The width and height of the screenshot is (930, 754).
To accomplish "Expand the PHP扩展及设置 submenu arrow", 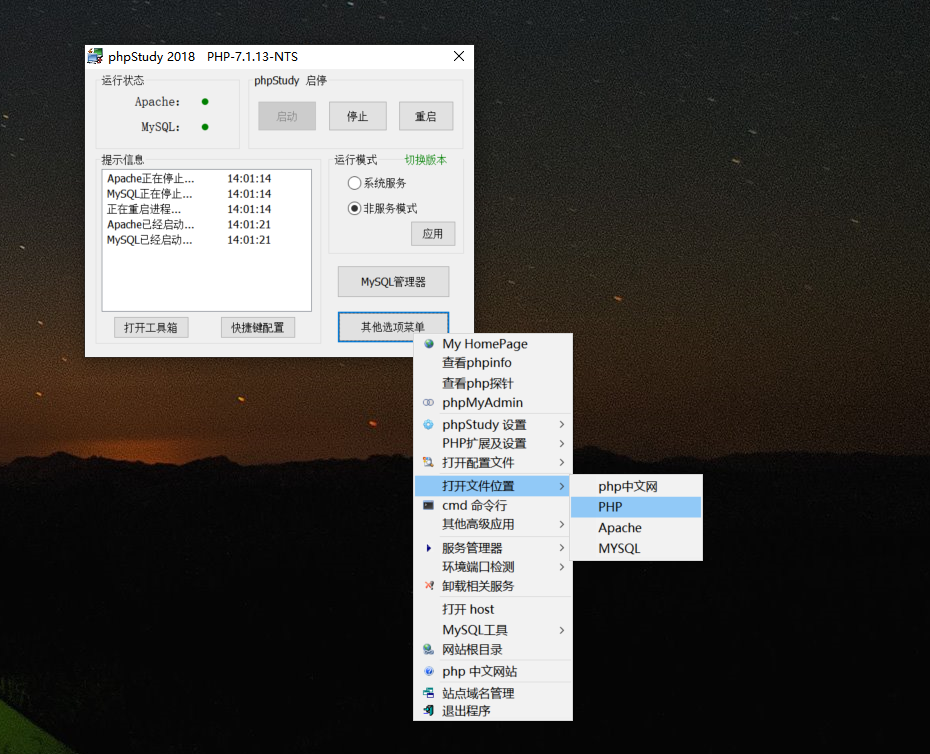I will (561, 443).
